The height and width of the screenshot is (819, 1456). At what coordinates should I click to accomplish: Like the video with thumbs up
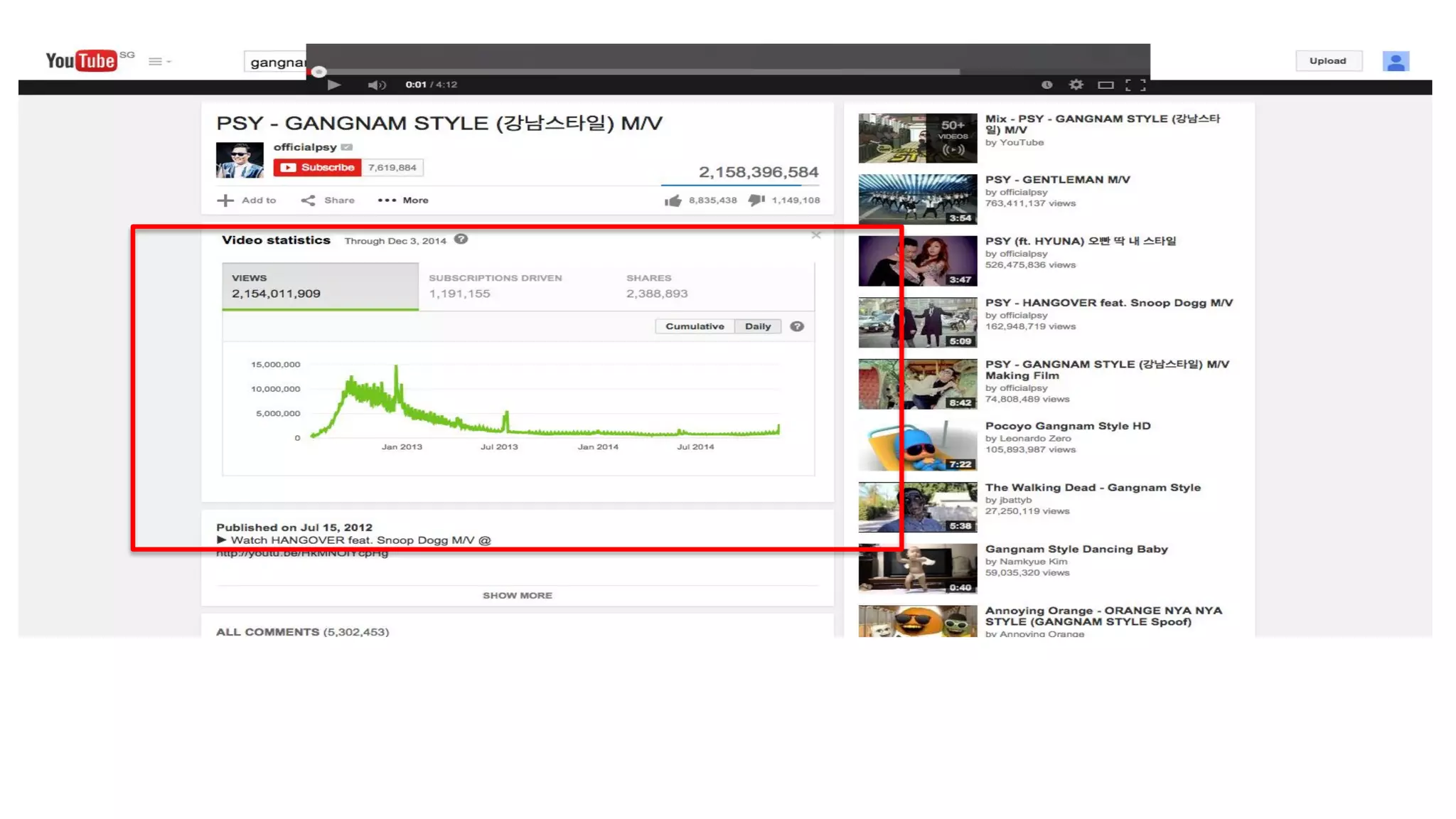pos(673,201)
